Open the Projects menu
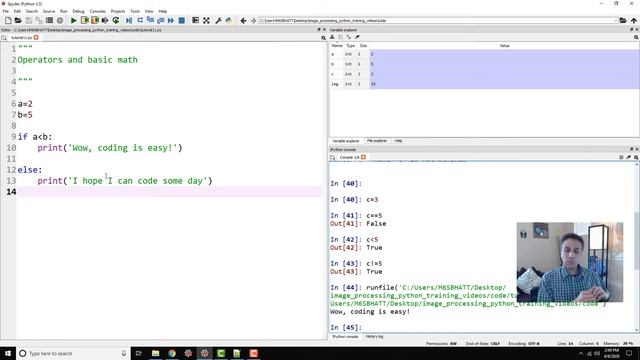 click(118, 11)
